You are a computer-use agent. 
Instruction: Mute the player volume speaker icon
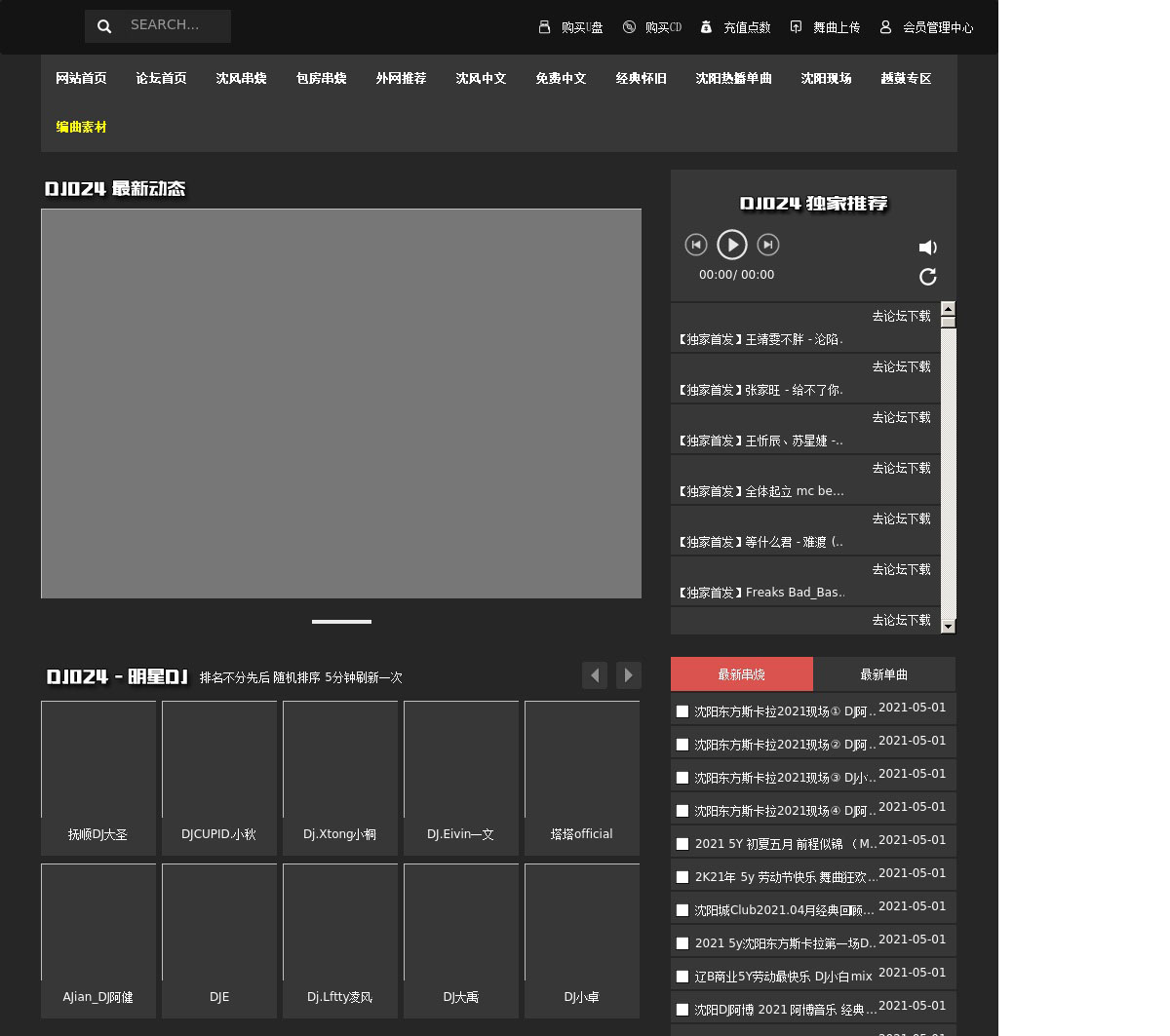click(928, 248)
